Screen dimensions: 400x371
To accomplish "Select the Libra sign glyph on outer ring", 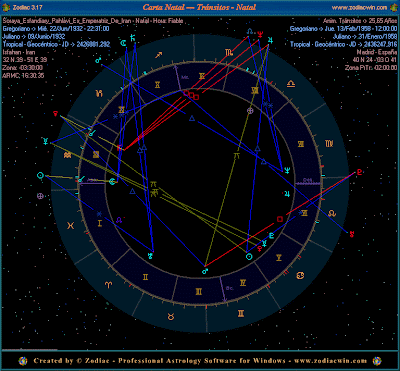I will pyautogui.click(x=291, y=83).
